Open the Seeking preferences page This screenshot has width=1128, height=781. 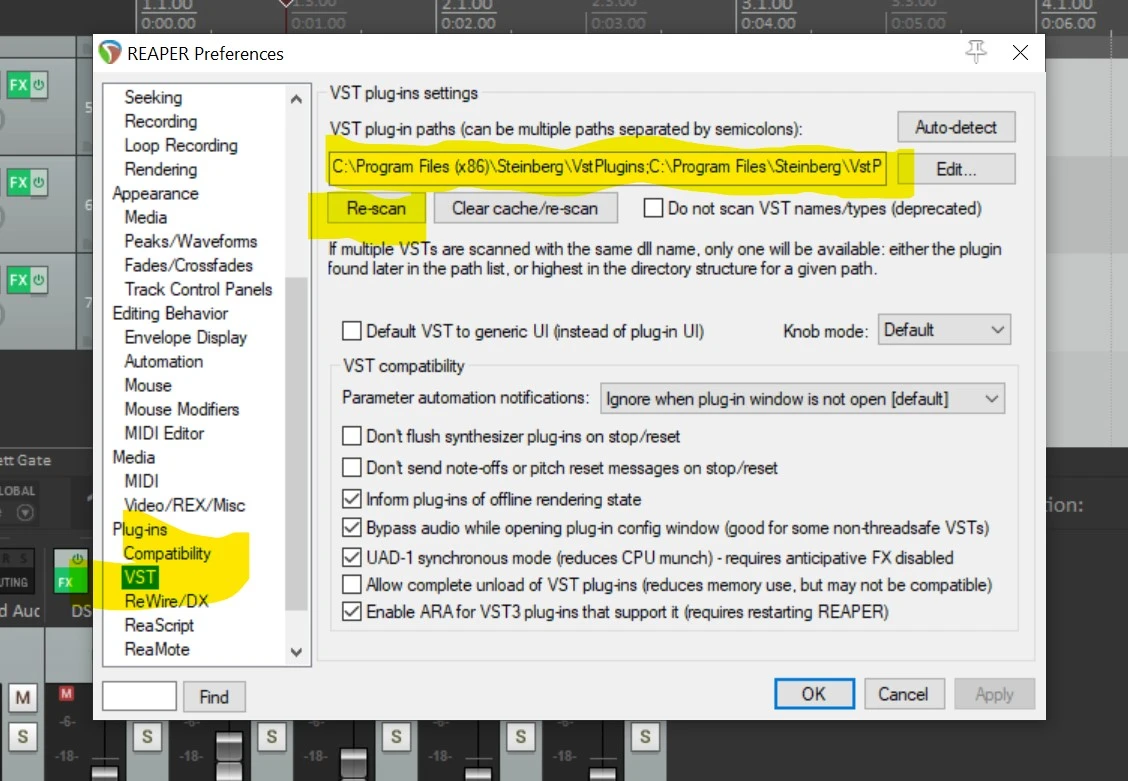point(153,97)
